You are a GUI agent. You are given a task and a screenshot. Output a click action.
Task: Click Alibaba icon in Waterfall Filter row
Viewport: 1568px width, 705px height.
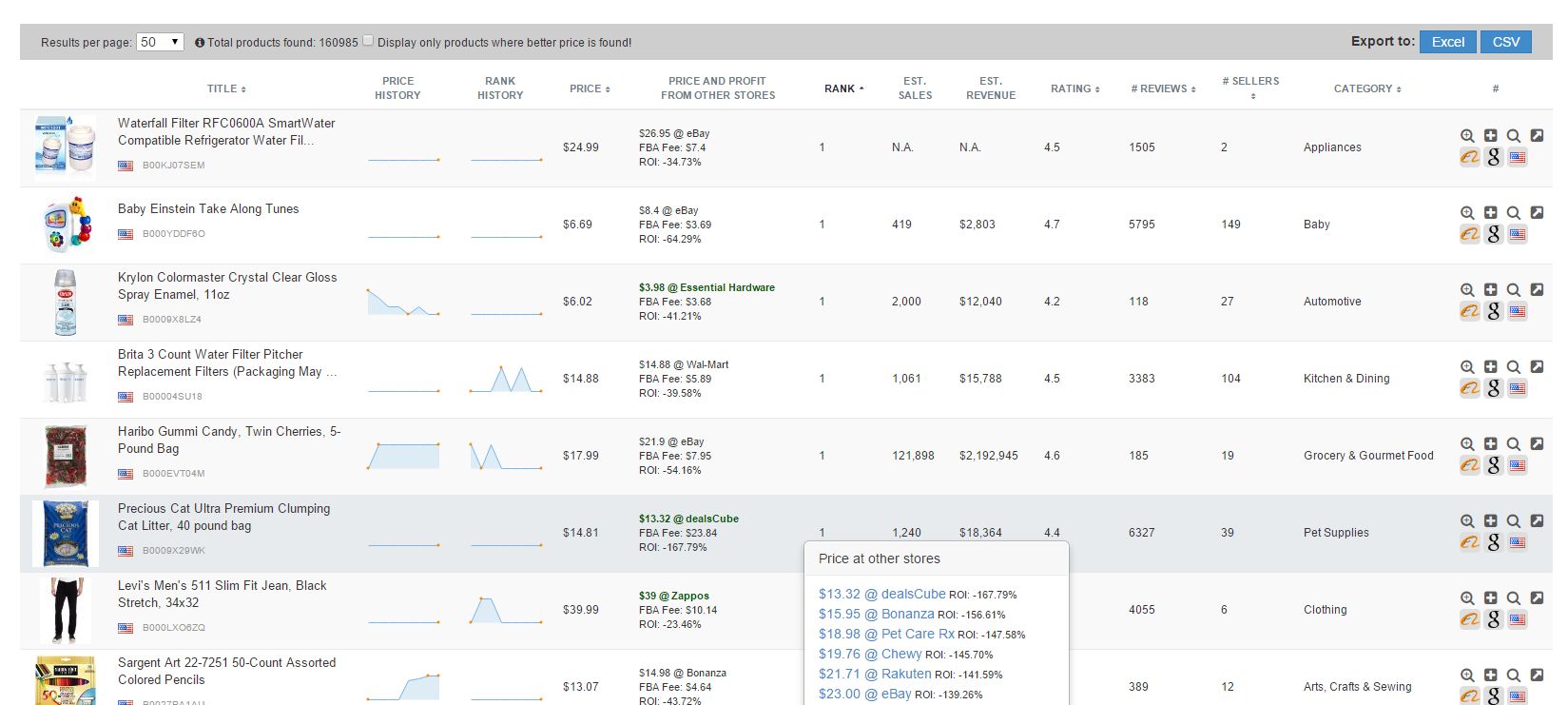coord(1470,157)
